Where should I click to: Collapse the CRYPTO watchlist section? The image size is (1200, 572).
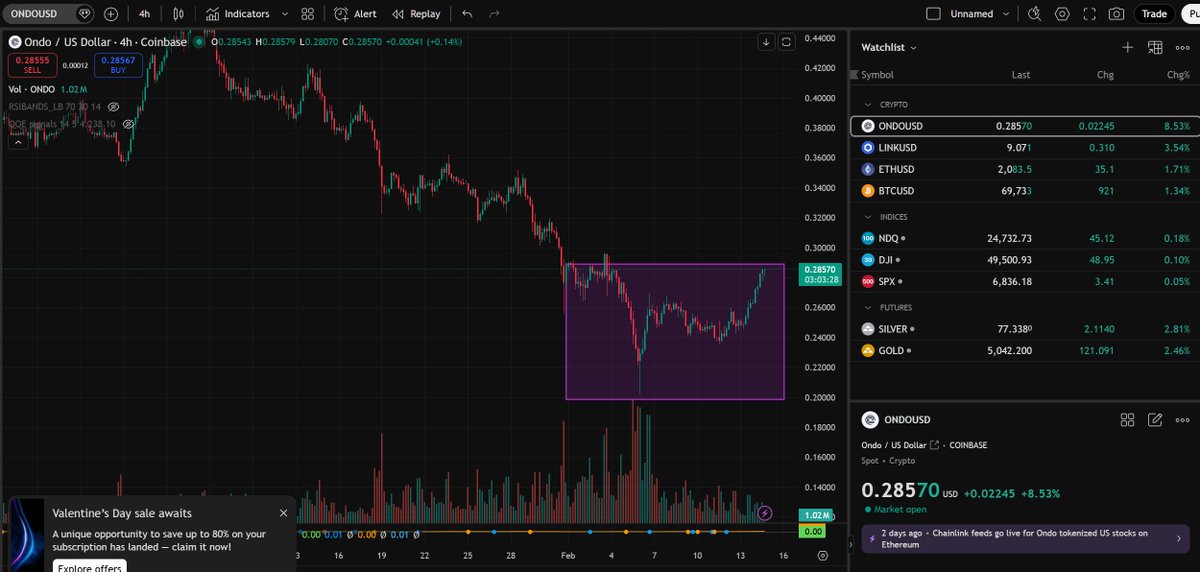point(869,104)
